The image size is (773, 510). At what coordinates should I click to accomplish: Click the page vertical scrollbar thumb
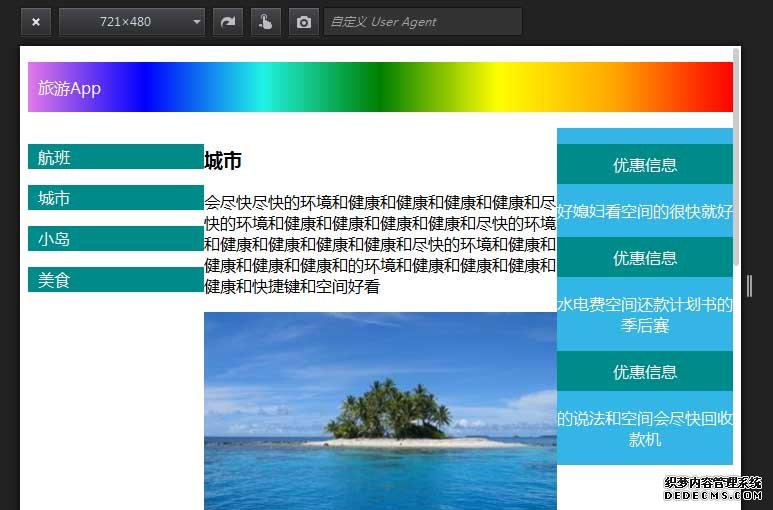pos(737,157)
